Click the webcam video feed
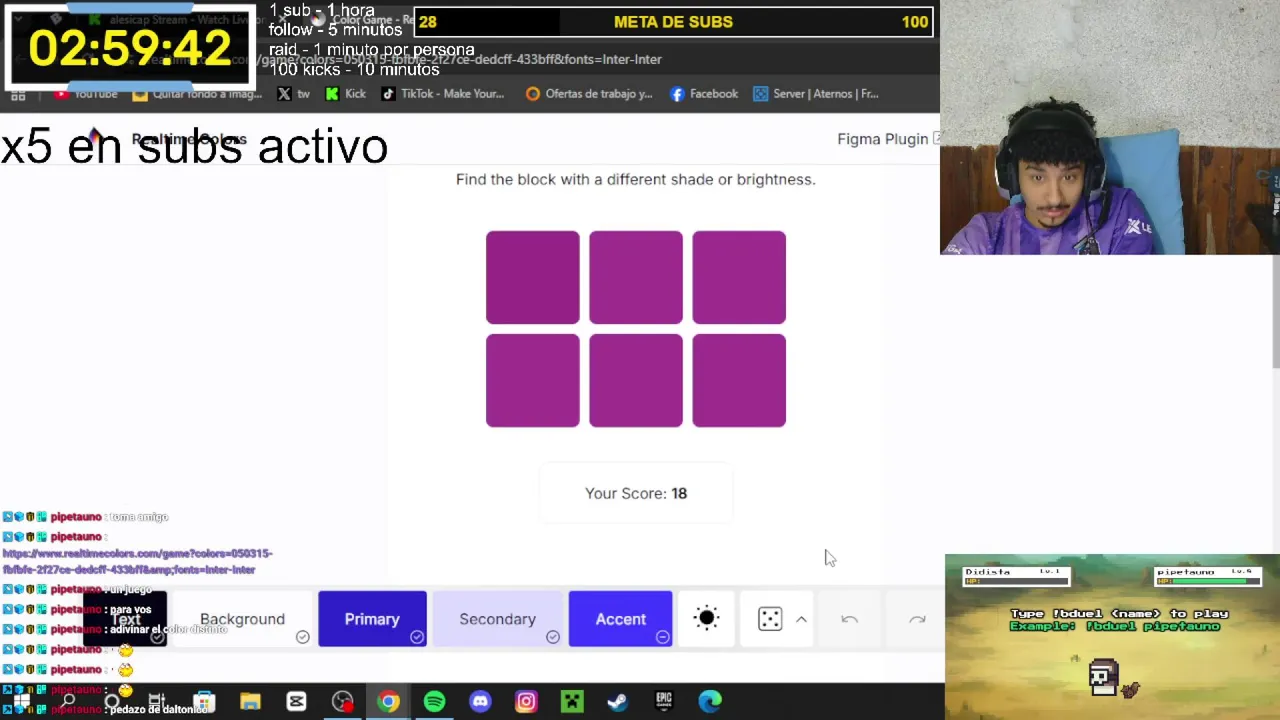 pyautogui.click(x=1110, y=127)
